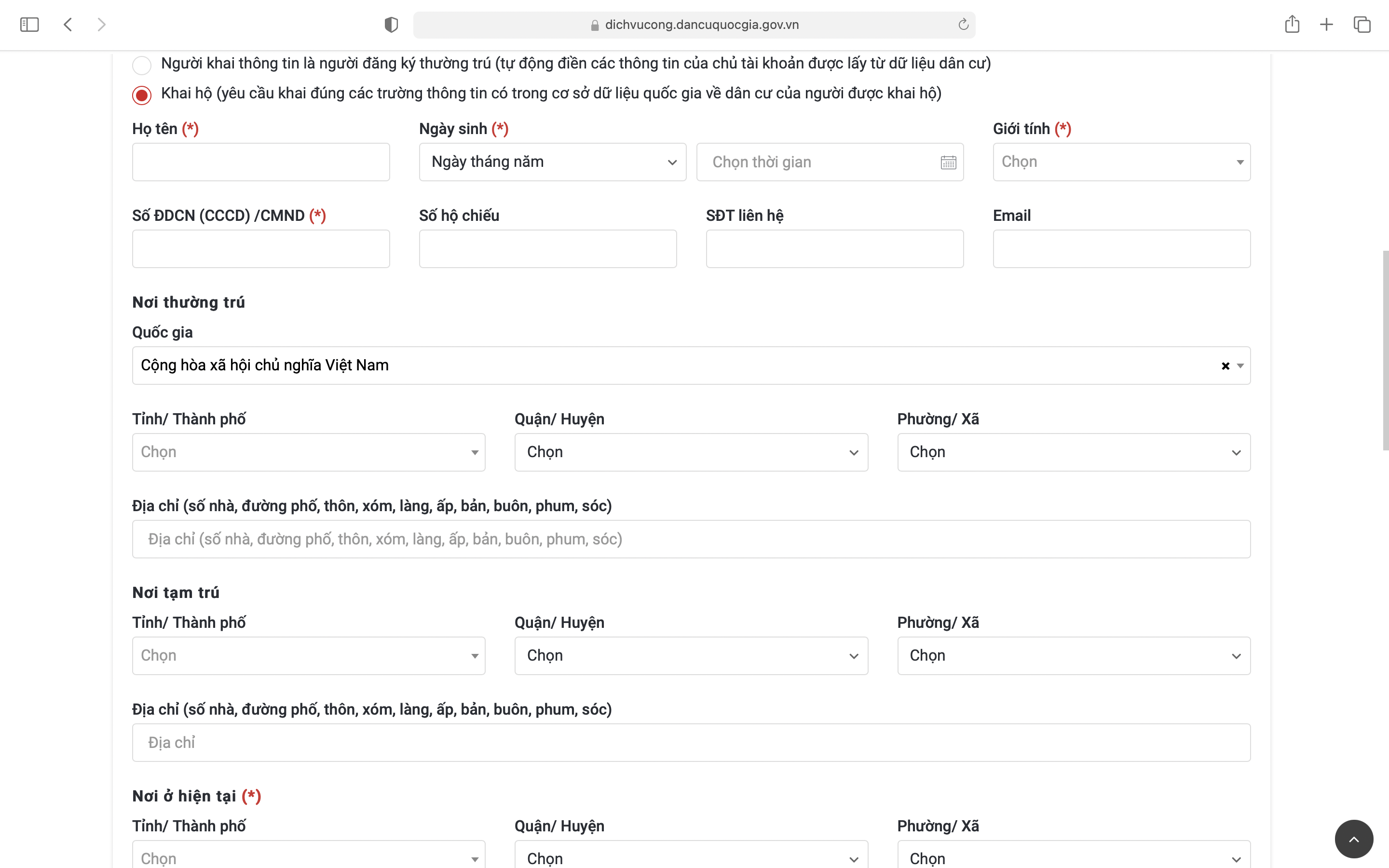Open the 'Ngày tháng năm' format dropdown

pos(552,163)
